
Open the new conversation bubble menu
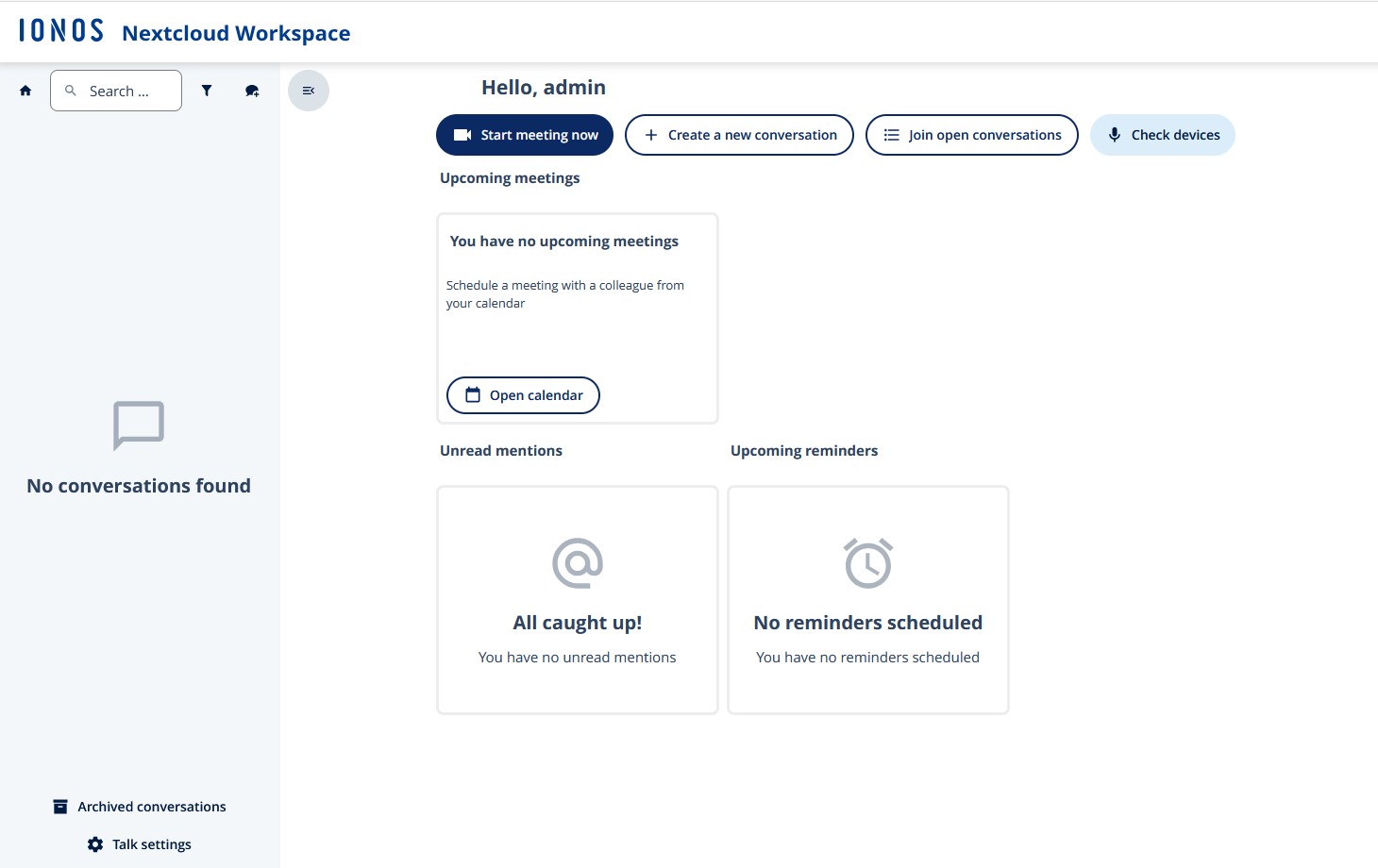(x=252, y=91)
